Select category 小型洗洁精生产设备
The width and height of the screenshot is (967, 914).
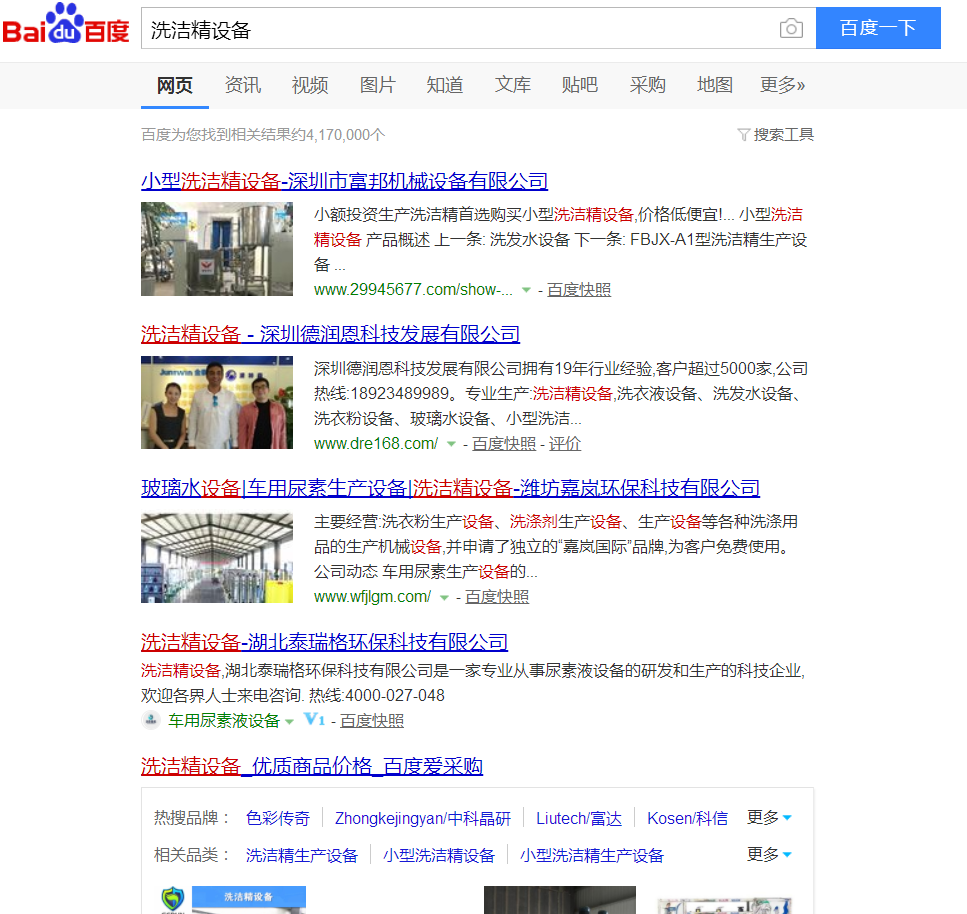pos(592,855)
